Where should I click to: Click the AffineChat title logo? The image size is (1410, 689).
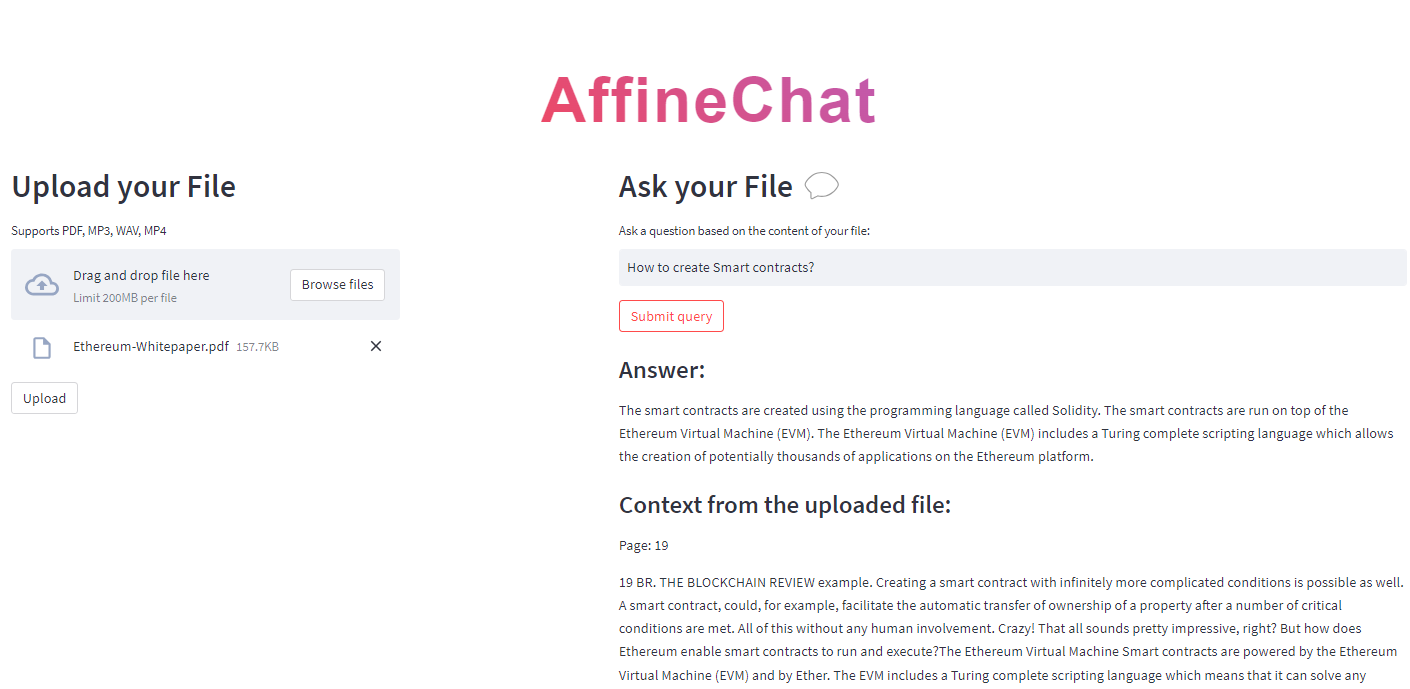708,100
